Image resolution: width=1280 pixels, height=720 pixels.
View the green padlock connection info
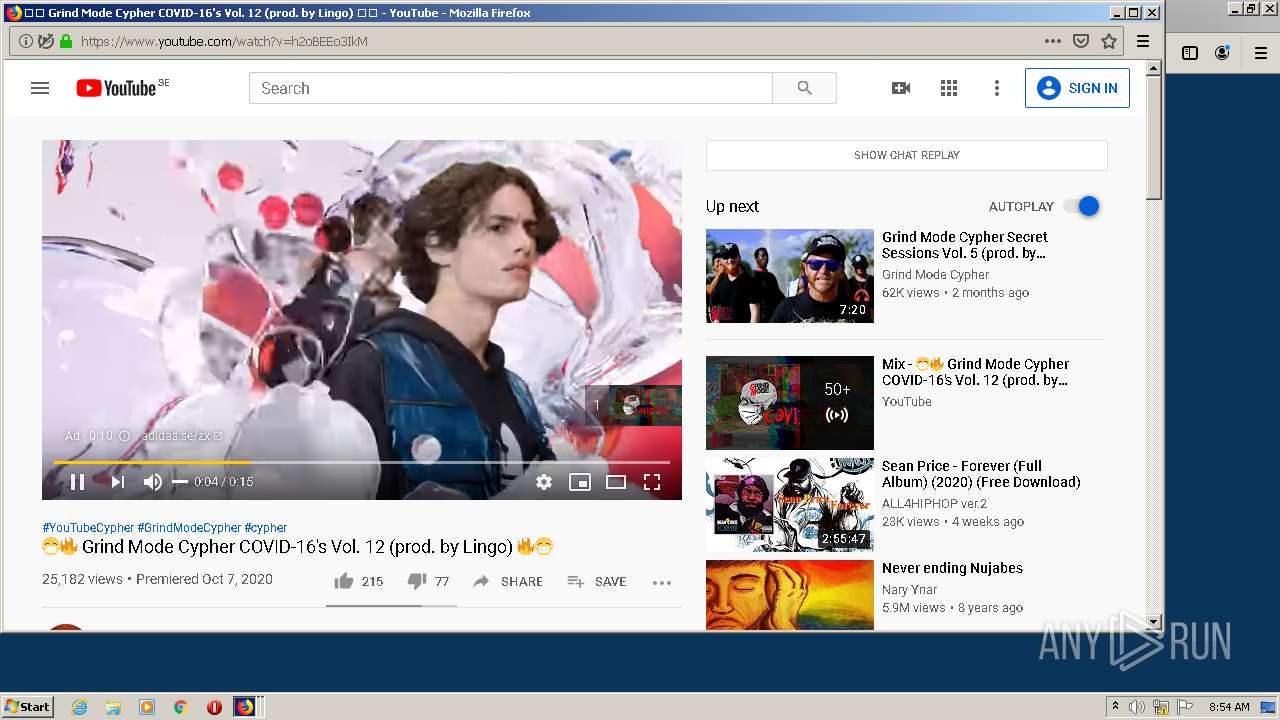coord(66,41)
